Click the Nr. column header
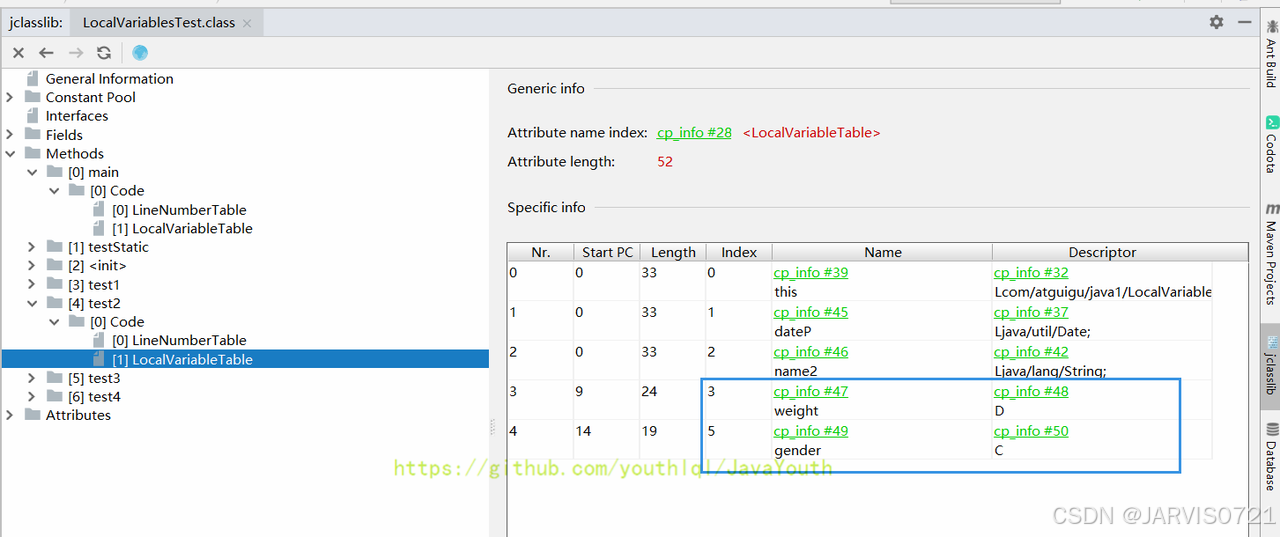This screenshot has width=1280, height=537. [x=541, y=252]
